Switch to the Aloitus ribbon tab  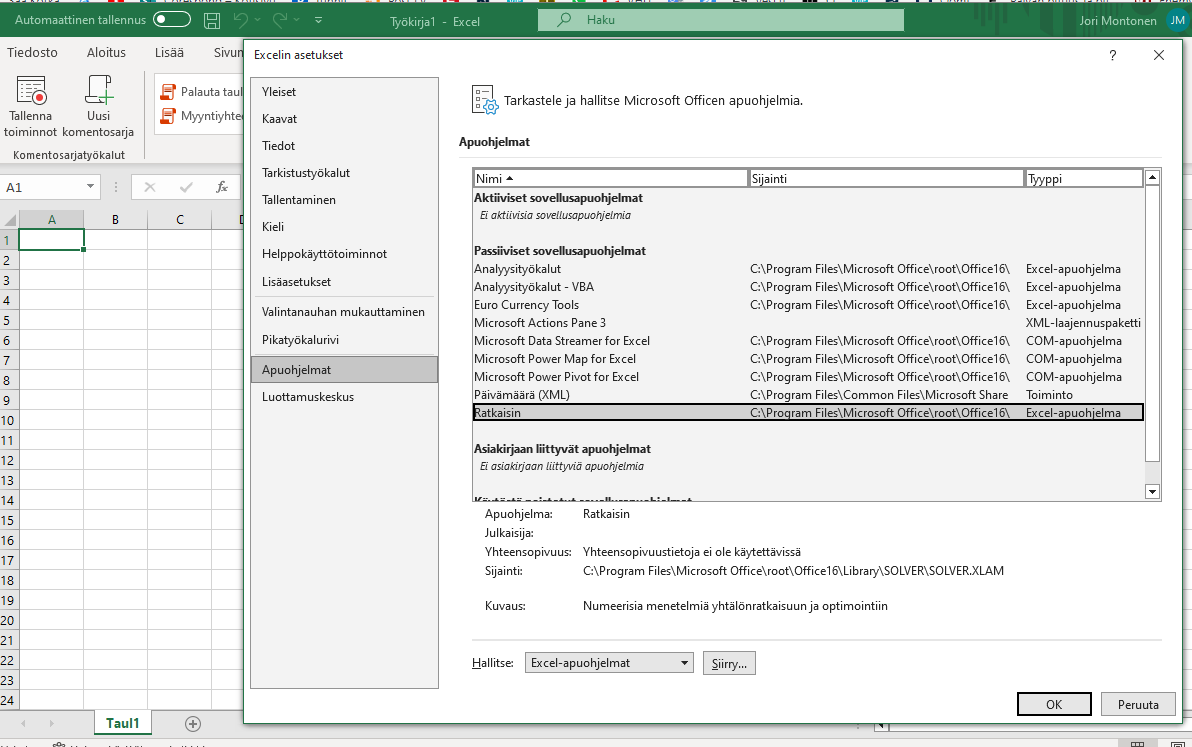(x=106, y=53)
